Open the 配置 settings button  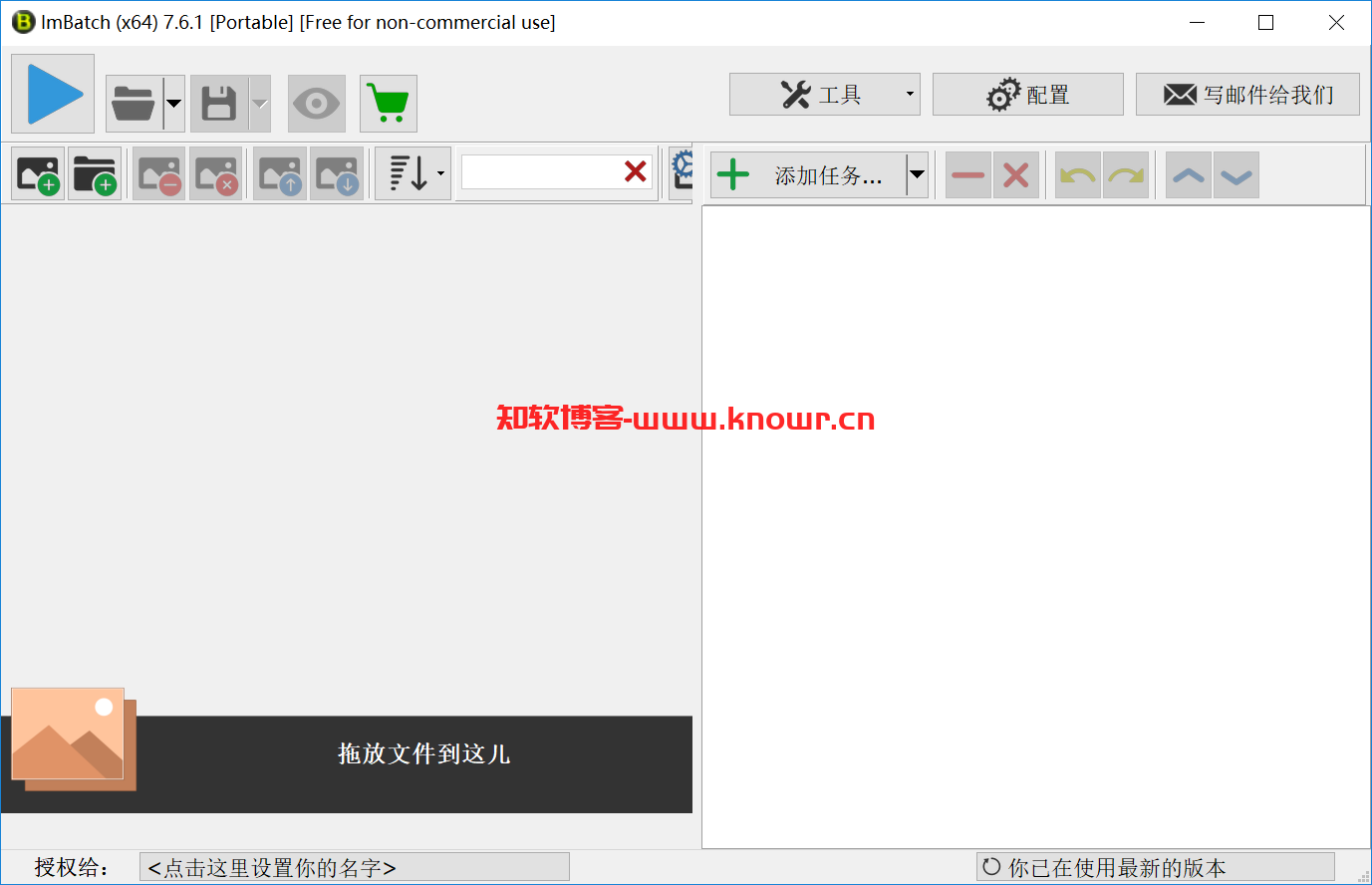1028,95
